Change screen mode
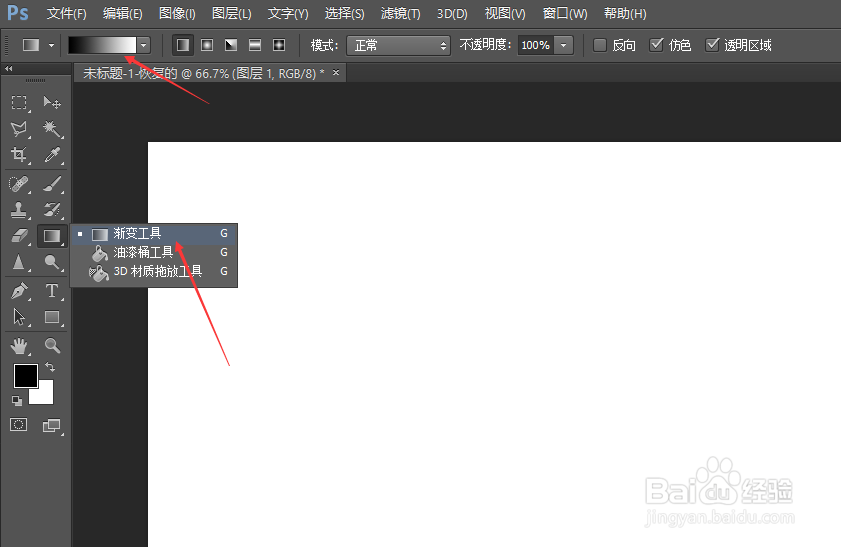Viewport: 841px width, 547px height. pyautogui.click(x=52, y=426)
